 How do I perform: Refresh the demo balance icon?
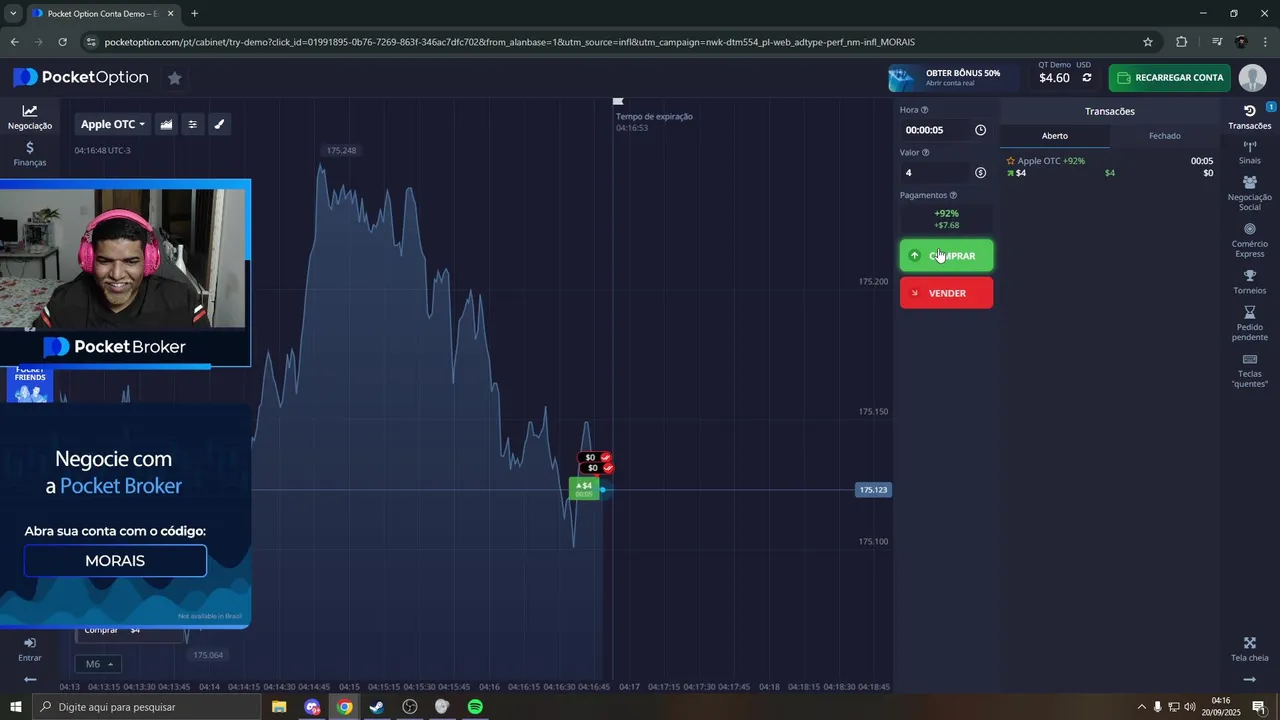click(1087, 78)
